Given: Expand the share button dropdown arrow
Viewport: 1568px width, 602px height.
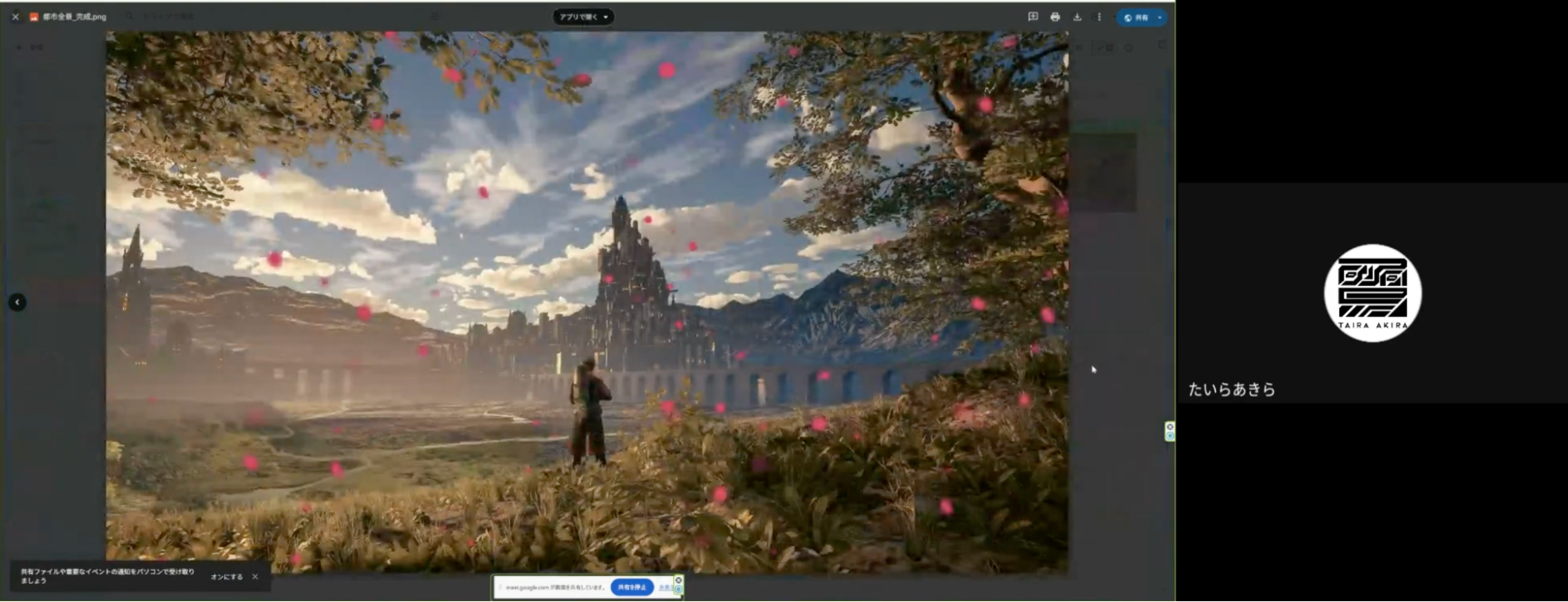Looking at the screenshot, I should 1159,17.
